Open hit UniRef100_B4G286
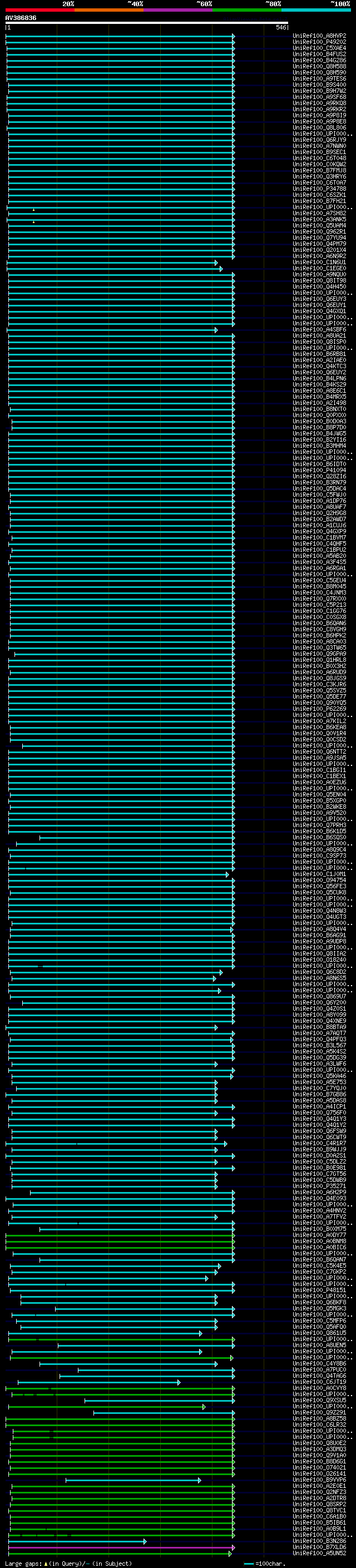The width and height of the screenshot is (356, 1568). [x=319, y=61]
